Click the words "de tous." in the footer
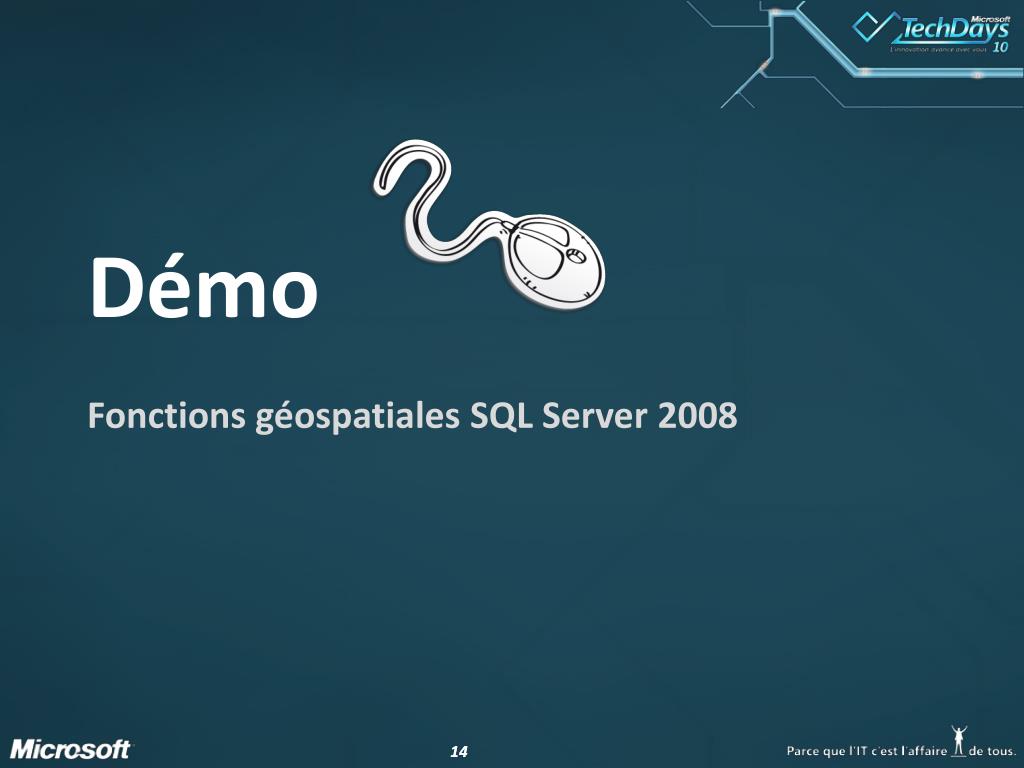The image size is (1024, 768). pos(993,751)
